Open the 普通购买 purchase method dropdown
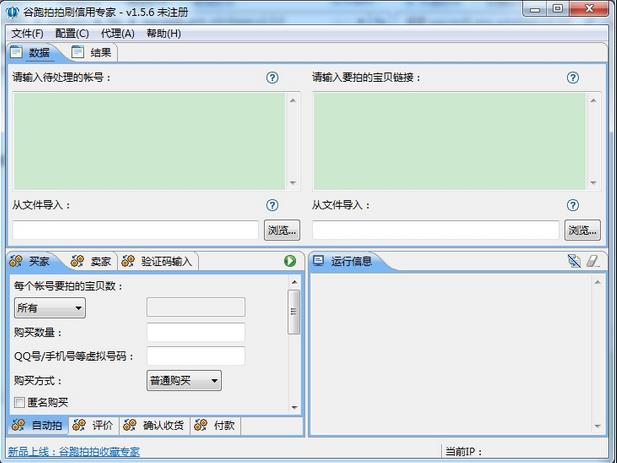 pyautogui.click(x=184, y=380)
